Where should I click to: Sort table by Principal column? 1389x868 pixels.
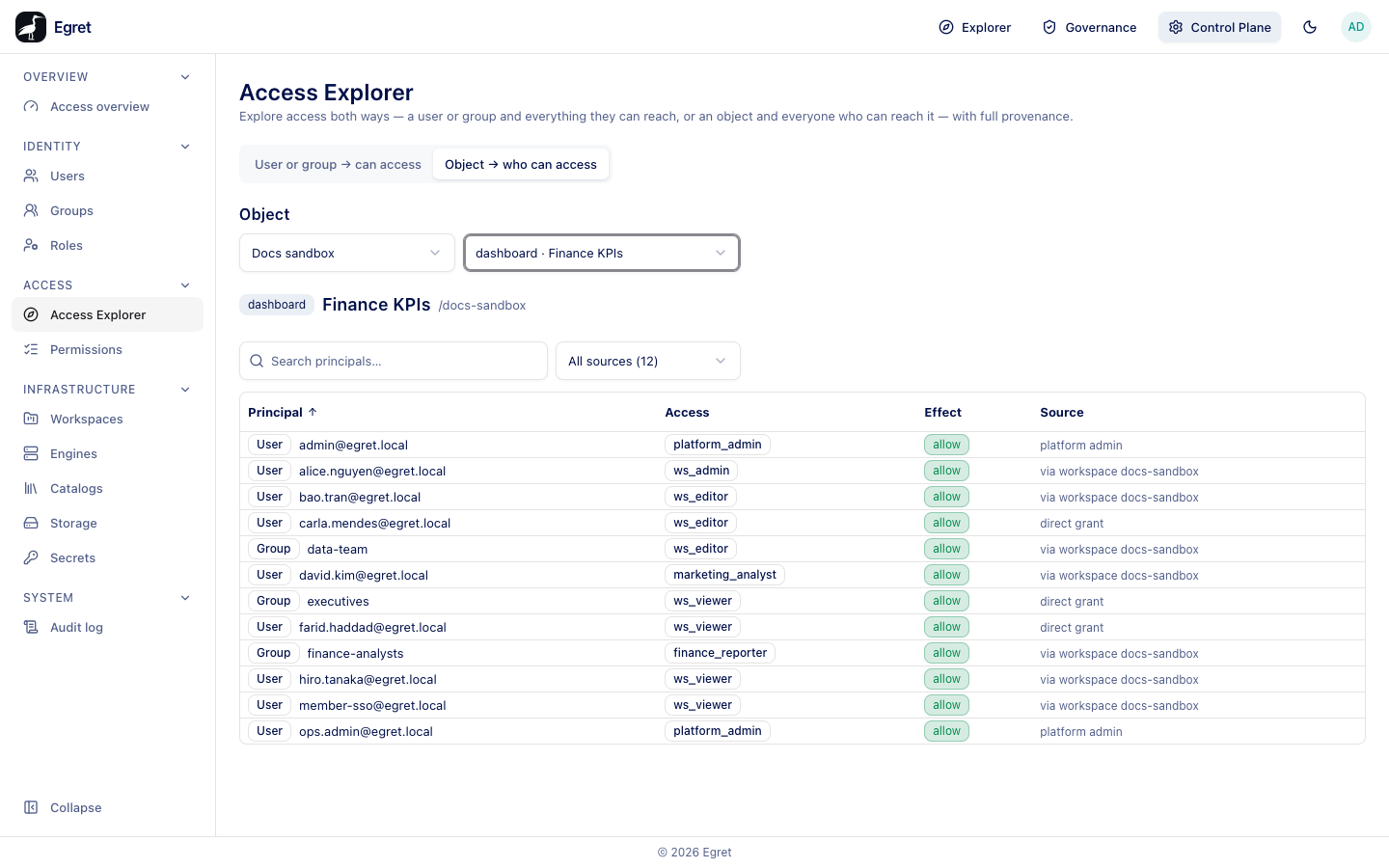click(x=283, y=413)
